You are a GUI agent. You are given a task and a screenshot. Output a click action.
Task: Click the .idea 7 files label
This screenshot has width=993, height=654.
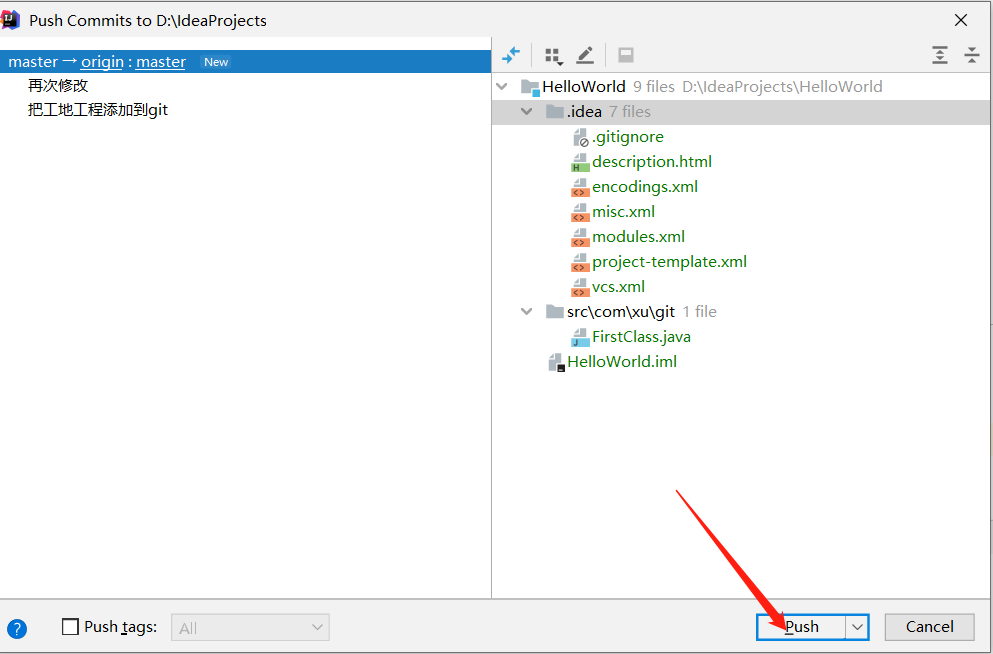[x=608, y=112]
